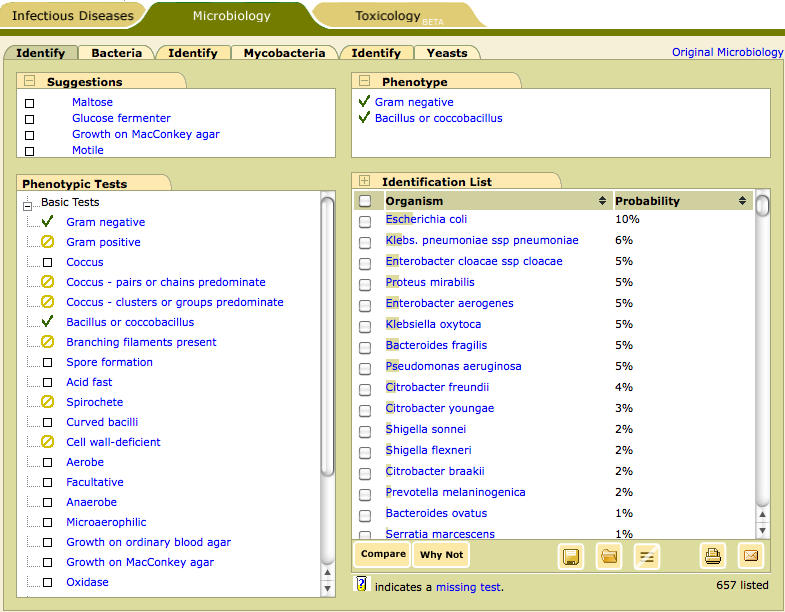Collapse the Basic Tests tree node

tap(28, 204)
